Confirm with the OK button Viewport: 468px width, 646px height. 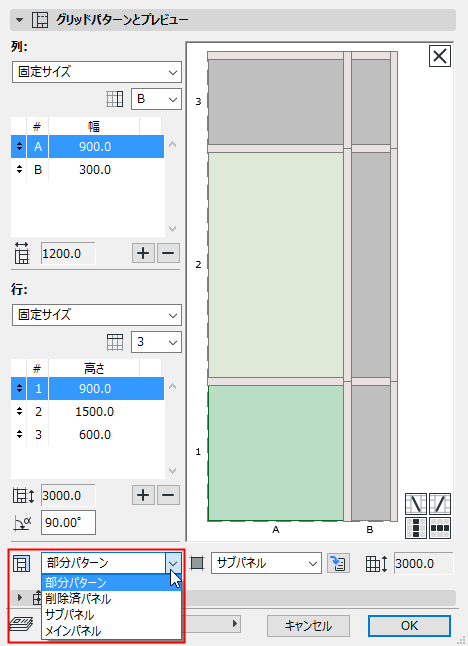point(409,626)
